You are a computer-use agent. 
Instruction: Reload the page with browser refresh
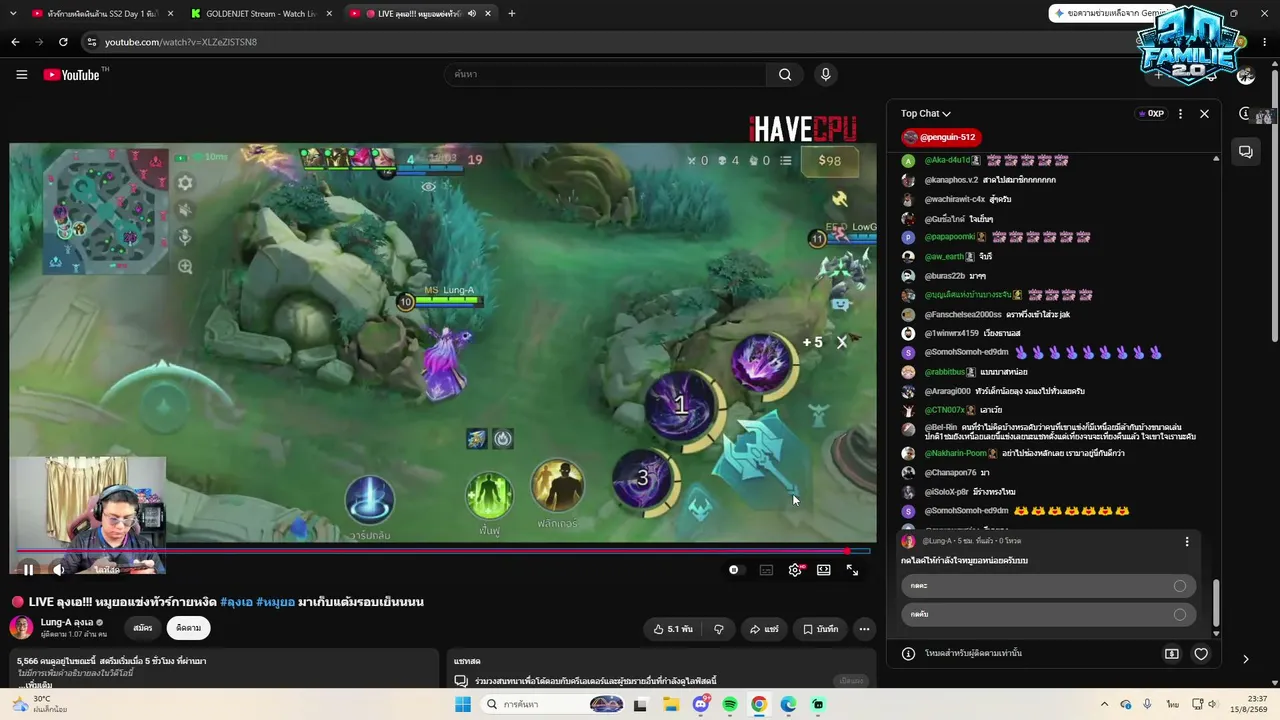pos(63,42)
